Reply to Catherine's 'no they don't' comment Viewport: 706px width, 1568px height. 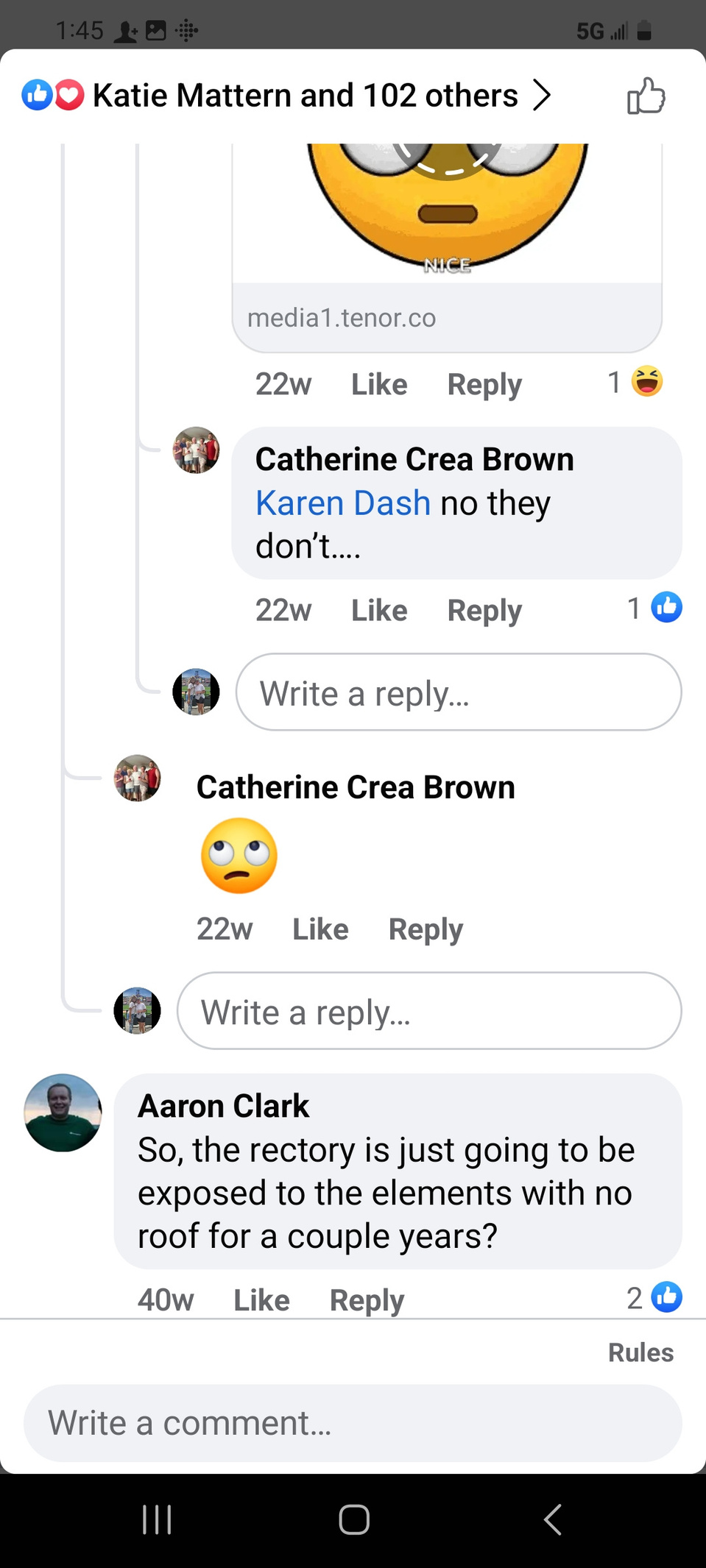(x=484, y=611)
